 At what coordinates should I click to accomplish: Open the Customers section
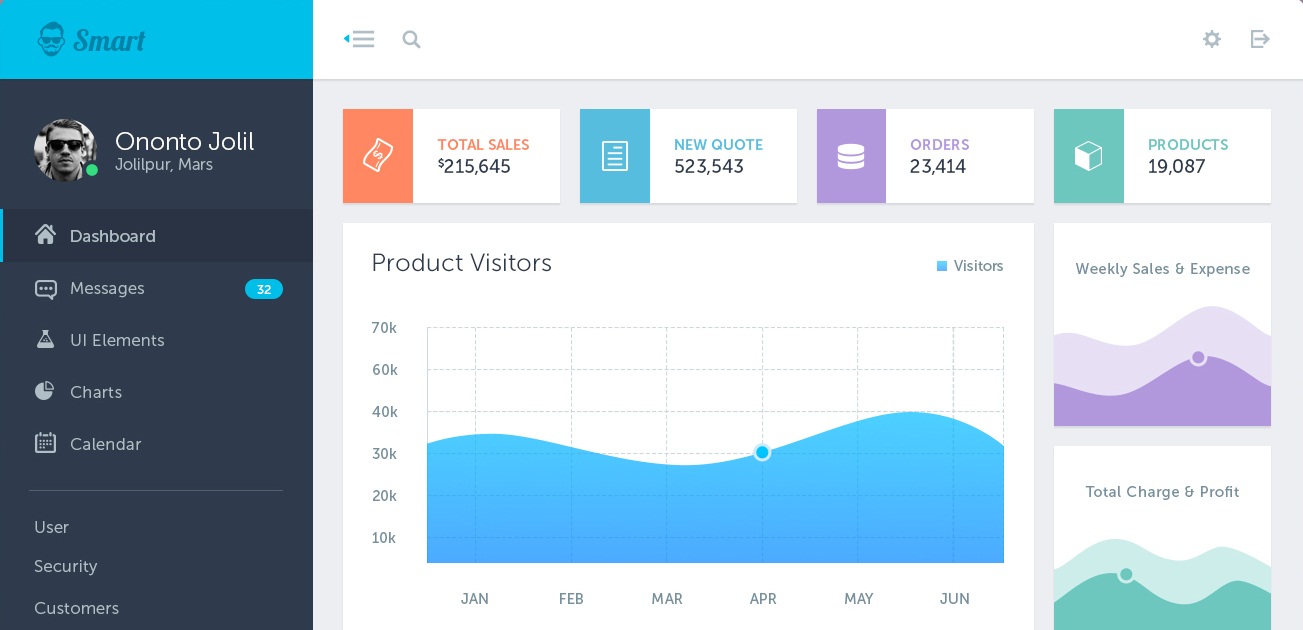[76, 608]
